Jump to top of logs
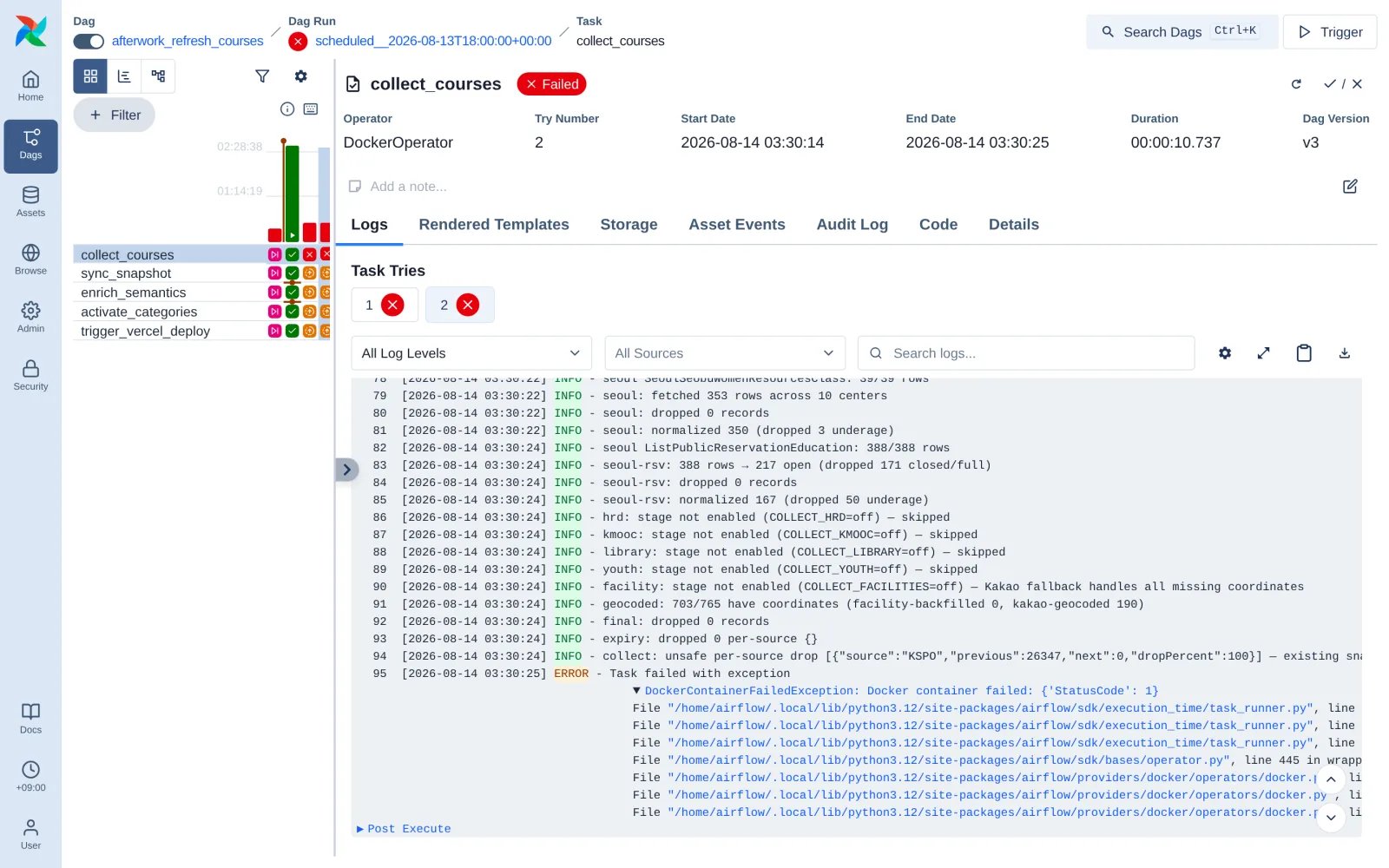 pyautogui.click(x=1331, y=779)
